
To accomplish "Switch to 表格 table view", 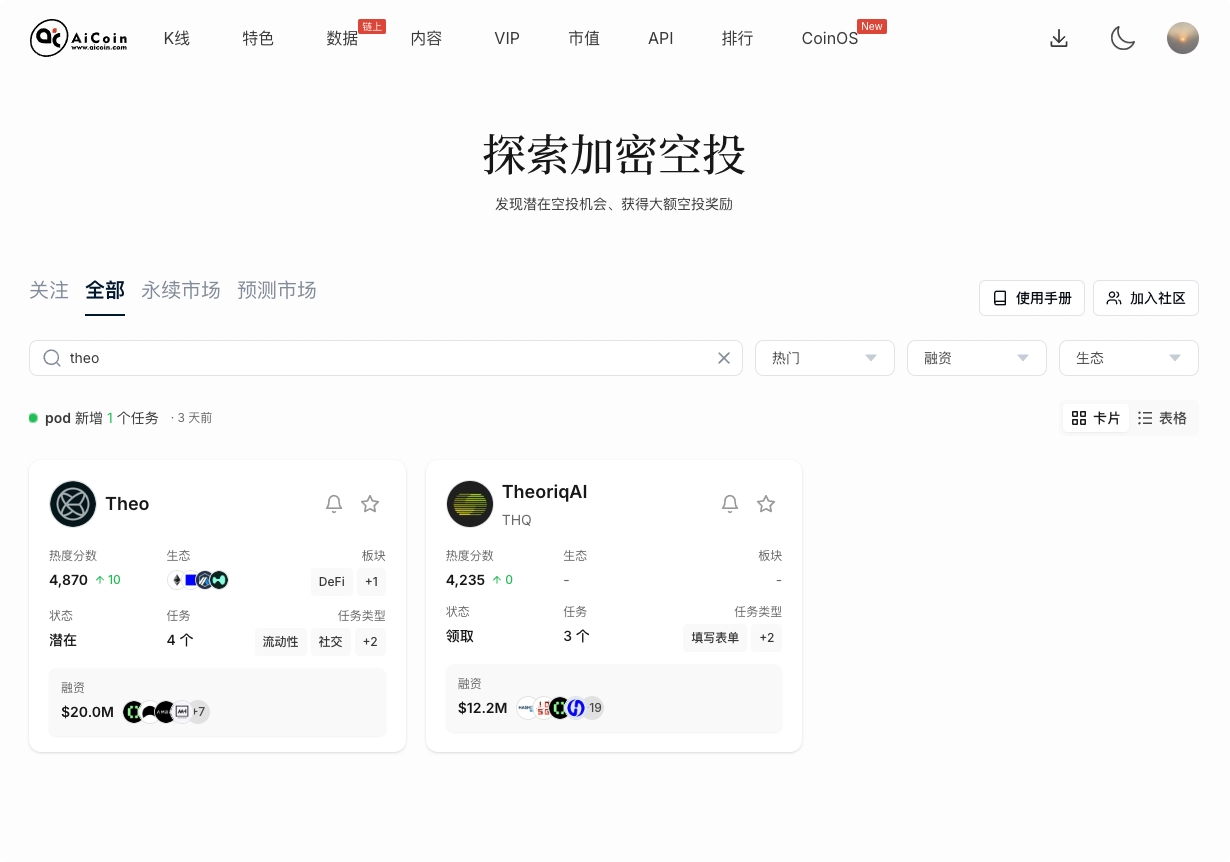I will click(1163, 418).
